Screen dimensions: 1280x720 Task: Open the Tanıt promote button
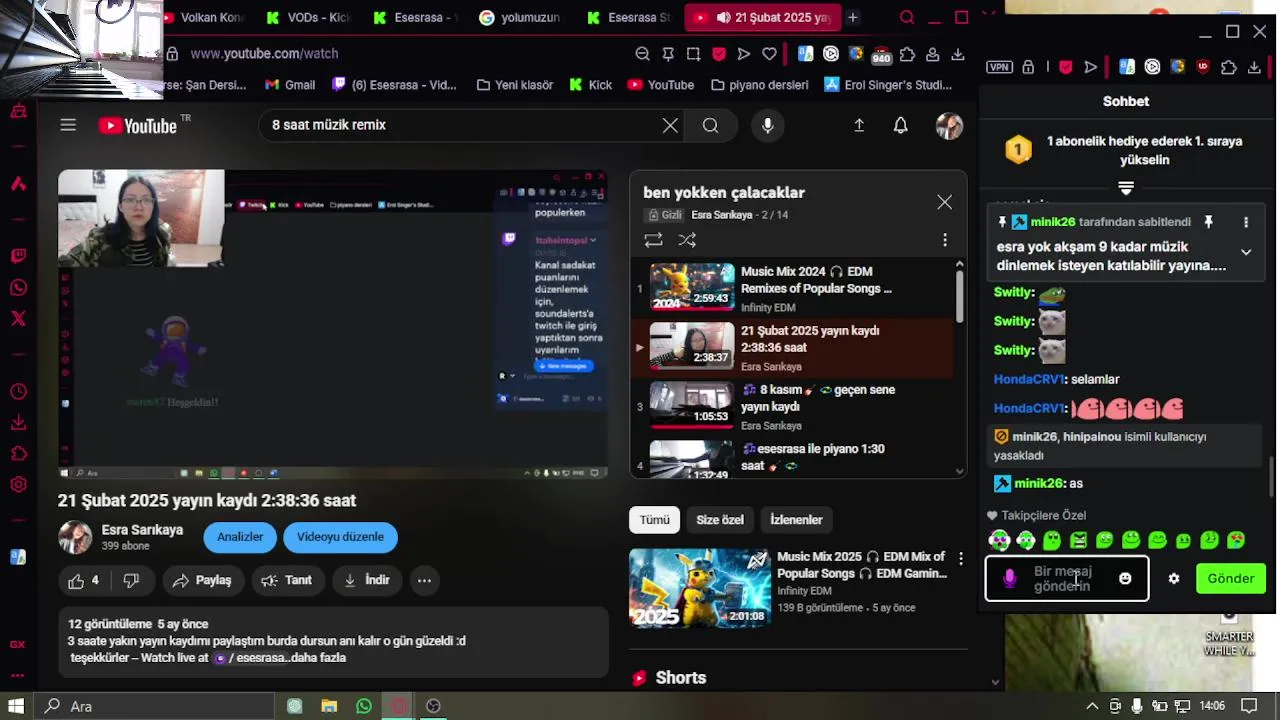coord(287,580)
